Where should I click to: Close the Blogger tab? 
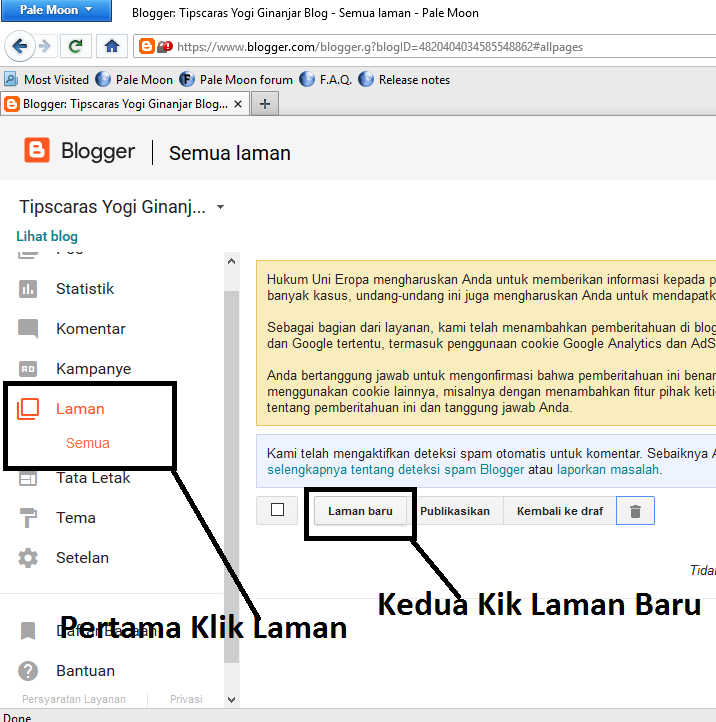pos(238,104)
